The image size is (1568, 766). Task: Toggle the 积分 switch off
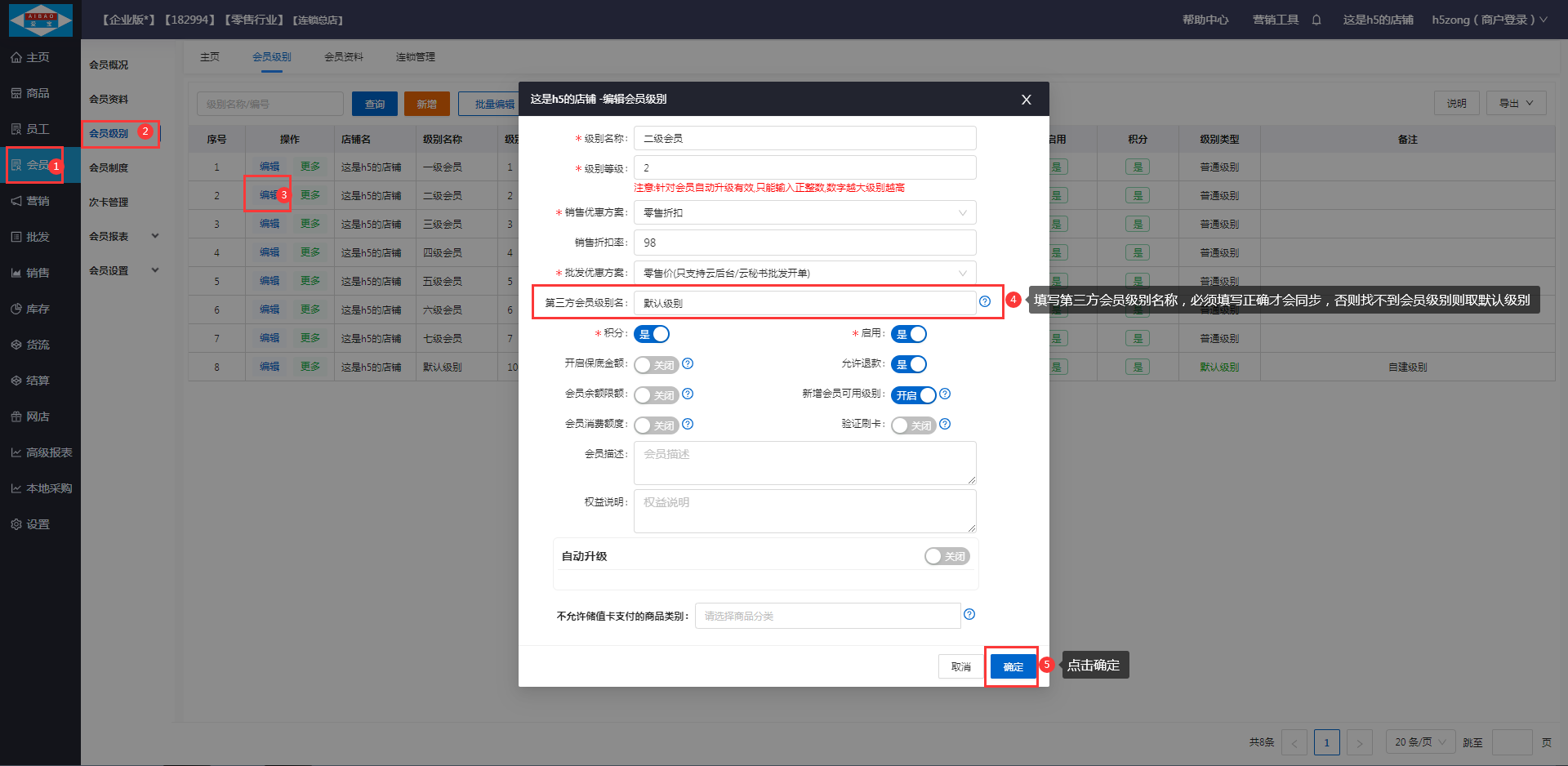653,334
